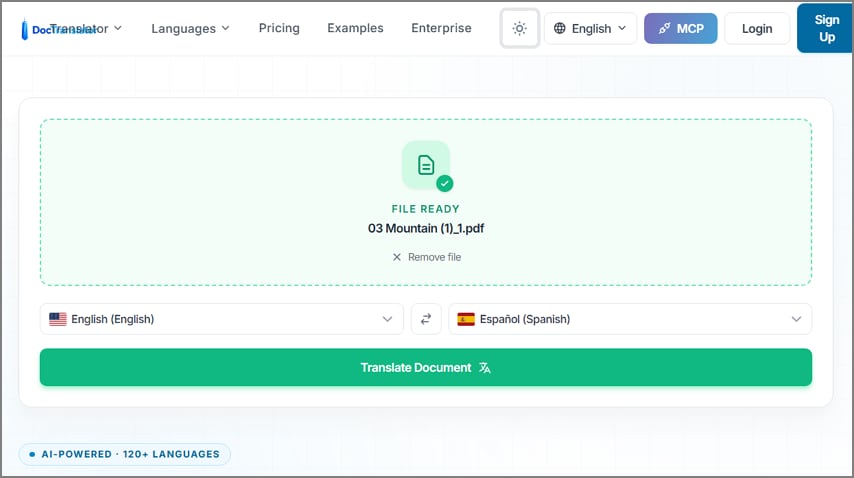
Task: Click the plug icon on the MCP button
Action: click(664, 28)
